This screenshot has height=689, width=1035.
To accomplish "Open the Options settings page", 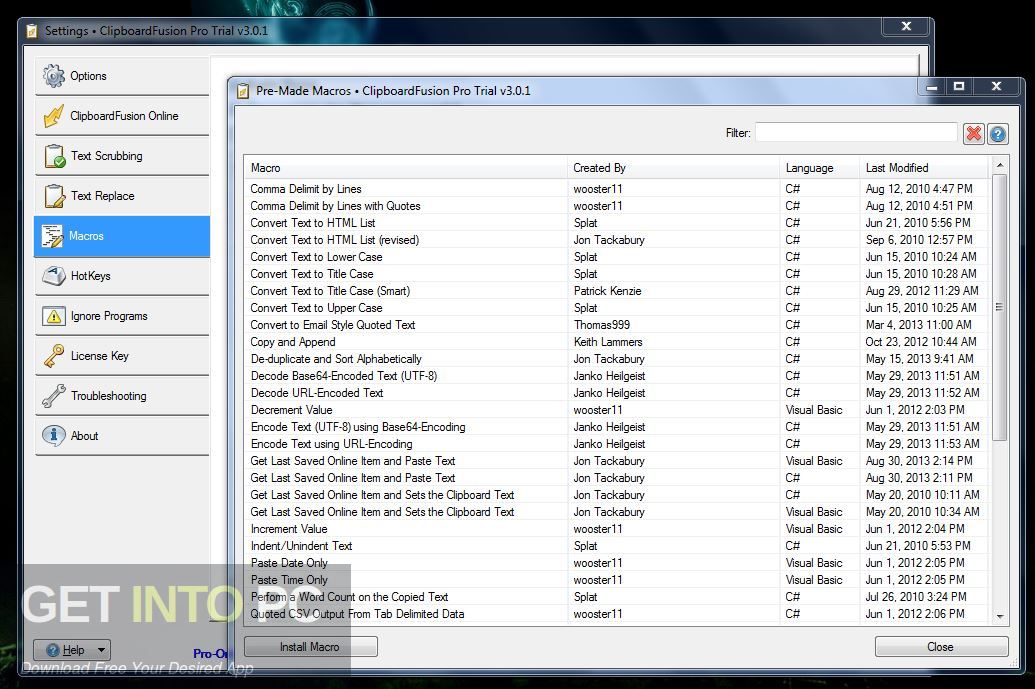I will [x=88, y=76].
